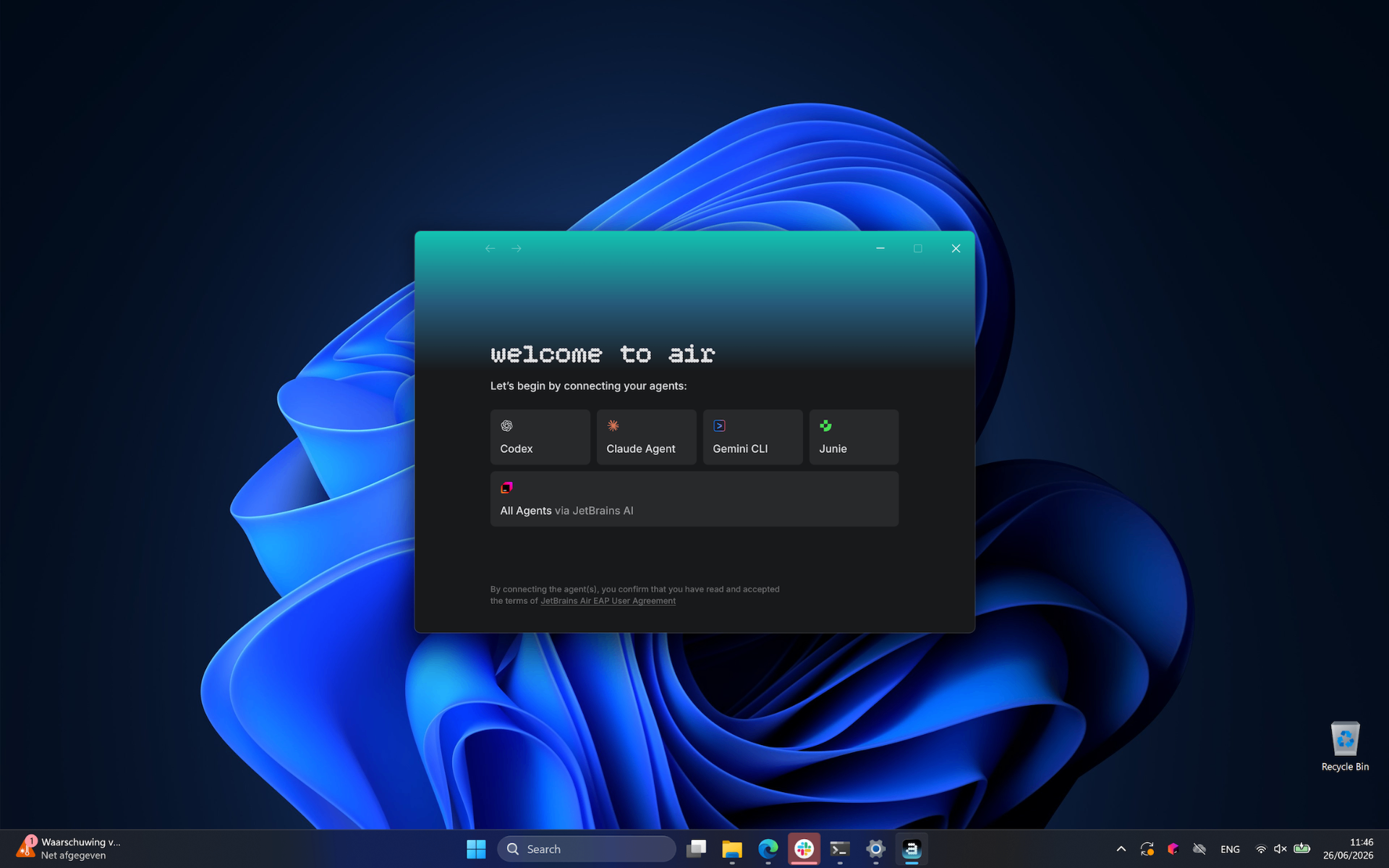Change the ENG input language

pyautogui.click(x=1230, y=849)
